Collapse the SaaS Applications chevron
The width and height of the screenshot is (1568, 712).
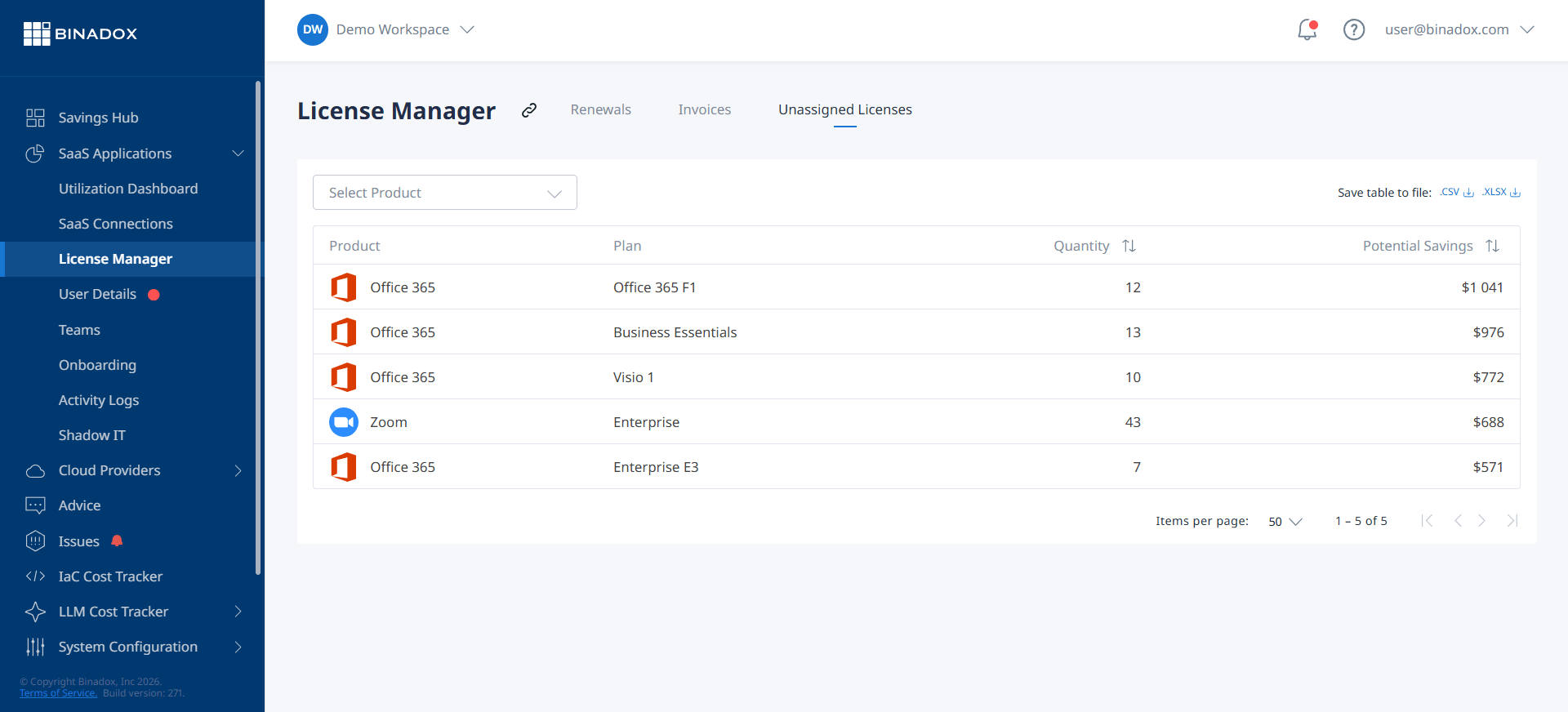coord(238,154)
